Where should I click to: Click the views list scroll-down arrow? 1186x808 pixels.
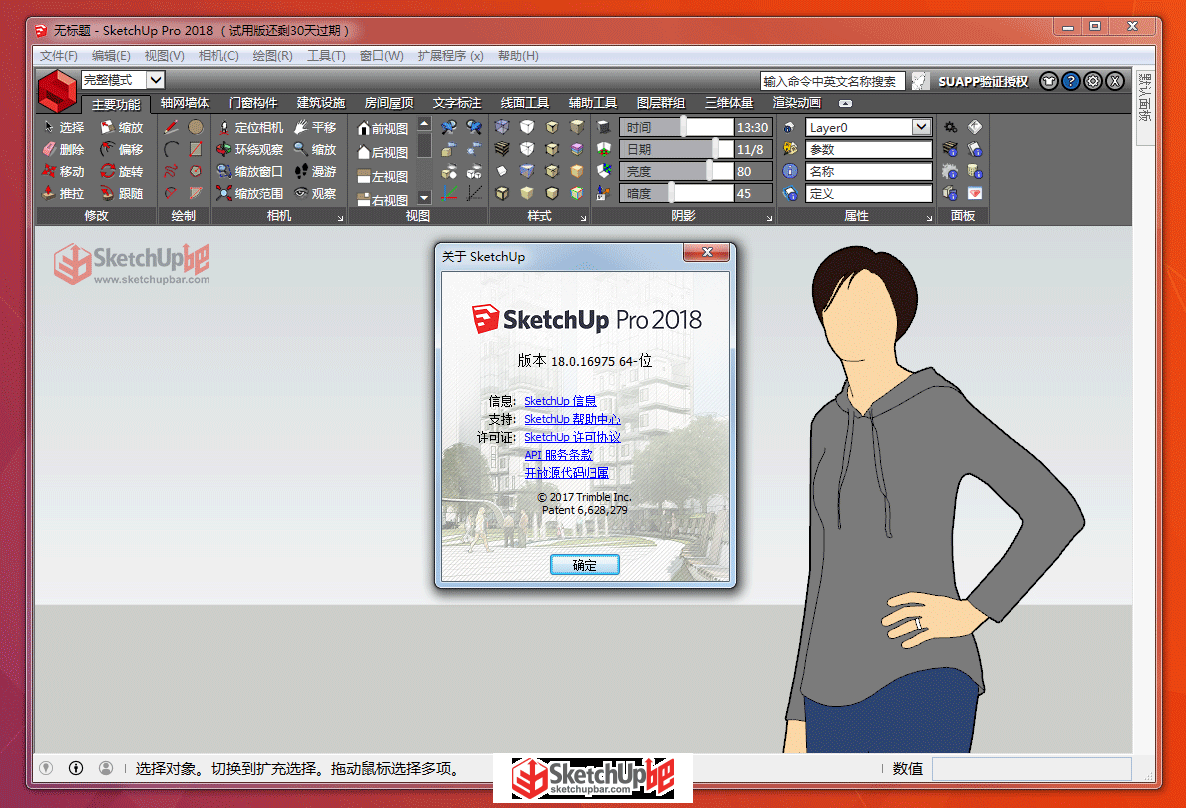point(424,197)
